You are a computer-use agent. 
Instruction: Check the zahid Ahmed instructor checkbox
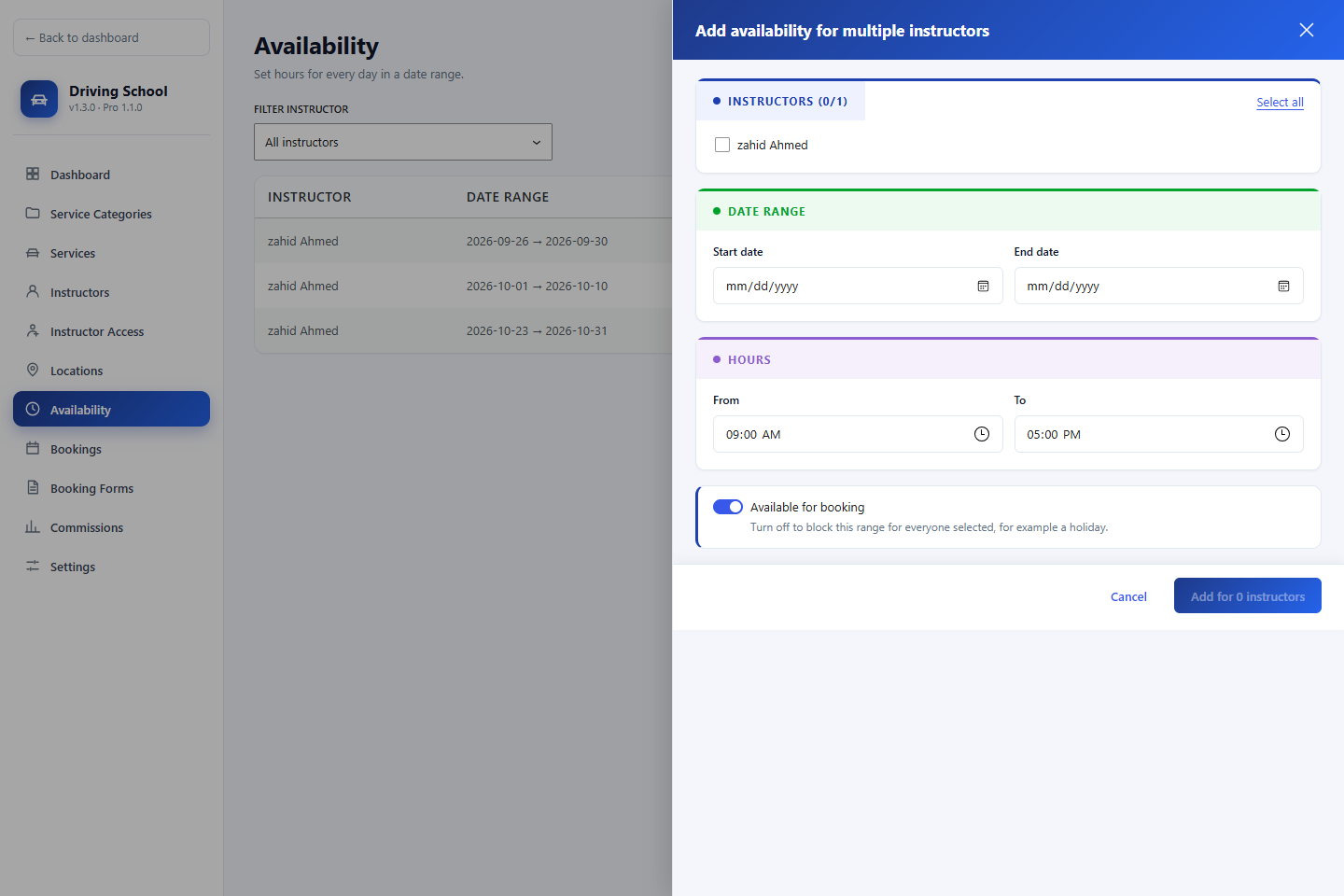[722, 145]
